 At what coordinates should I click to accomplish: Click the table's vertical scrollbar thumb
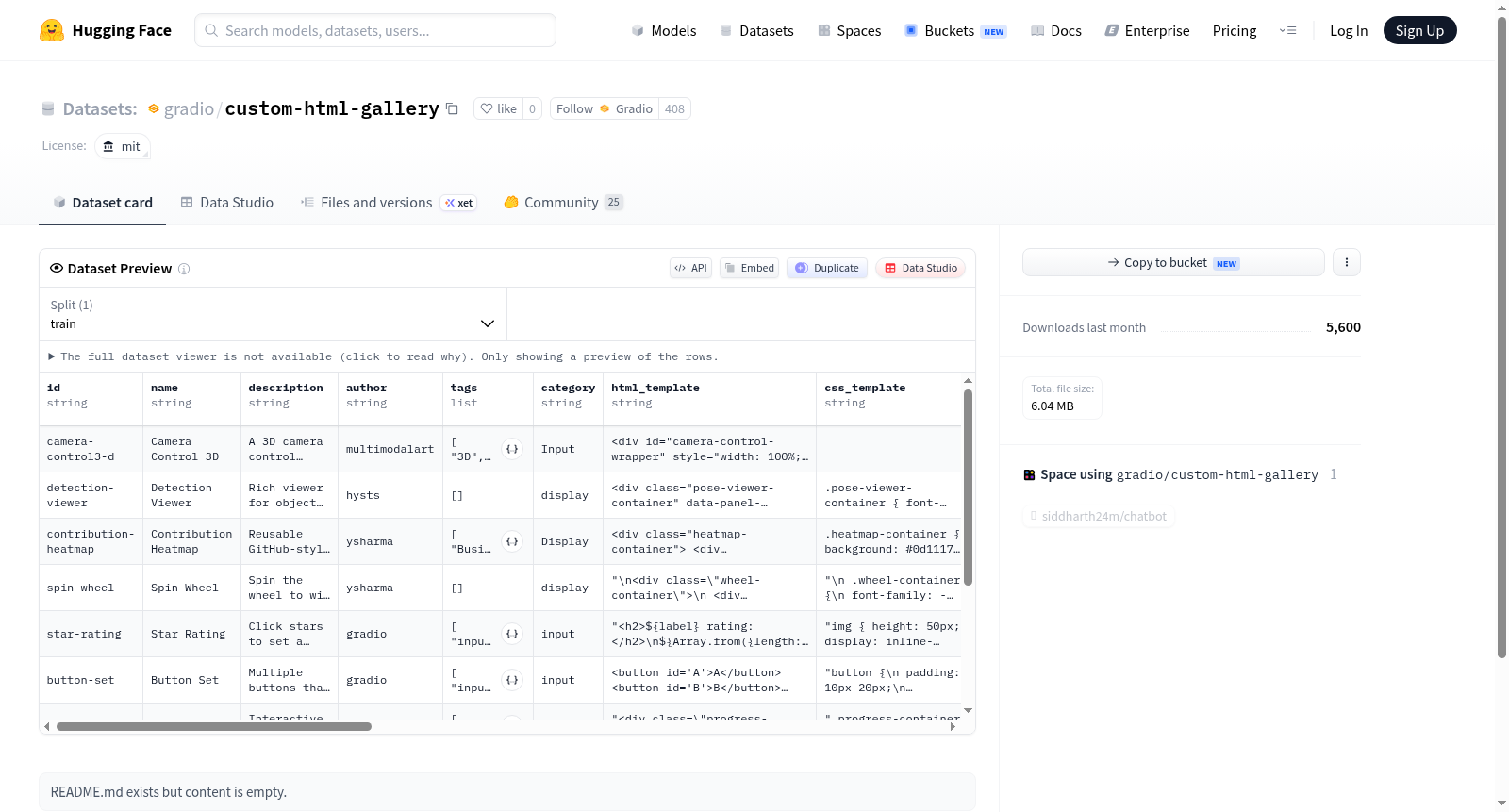(x=968, y=488)
